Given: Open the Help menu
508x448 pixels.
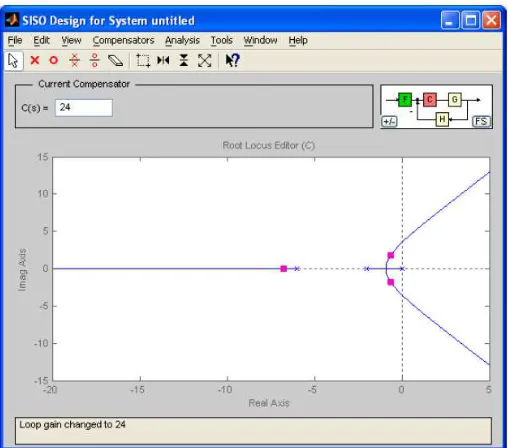Looking at the screenshot, I should pos(298,40).
